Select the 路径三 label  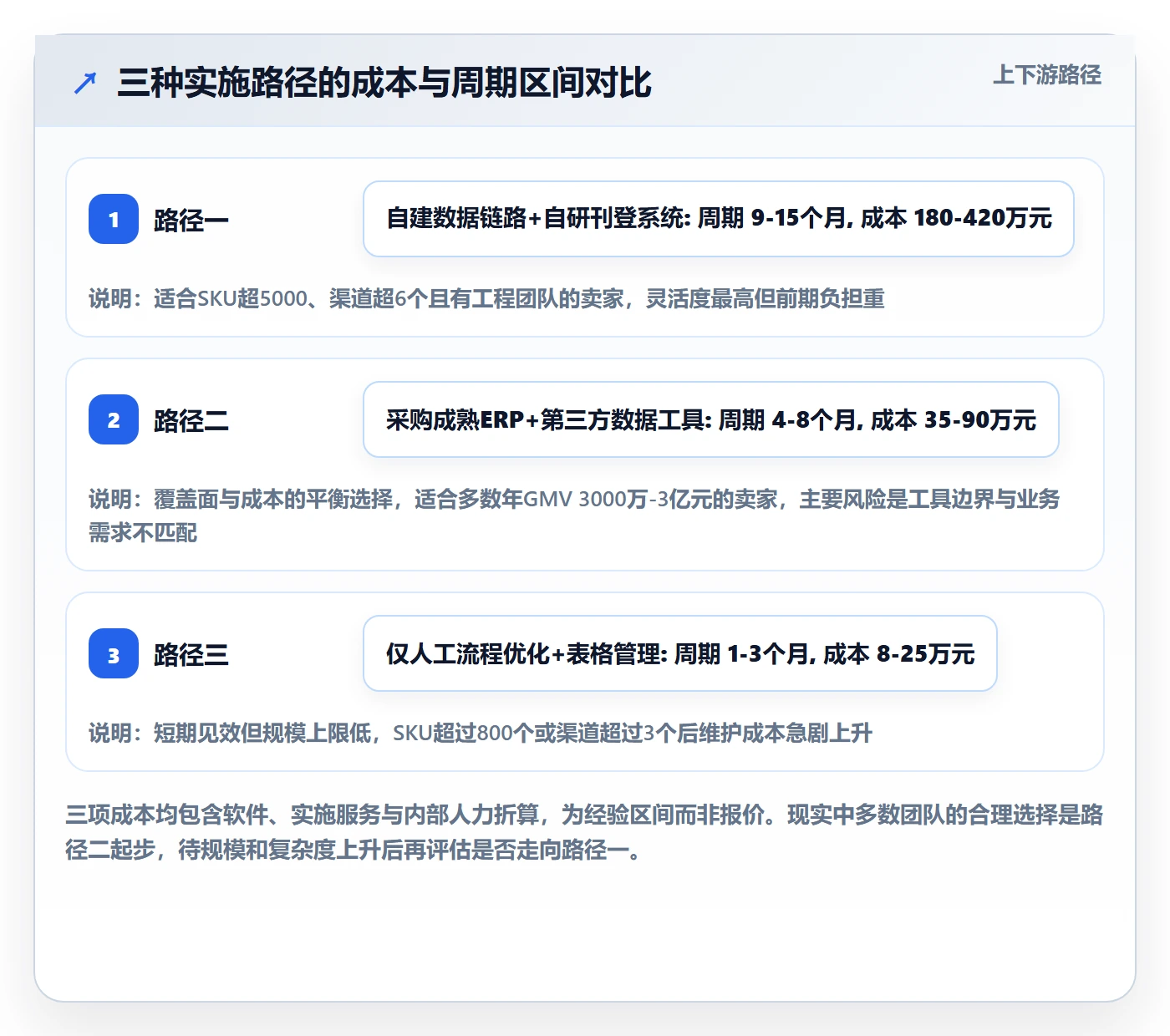[x=191, y=654]
